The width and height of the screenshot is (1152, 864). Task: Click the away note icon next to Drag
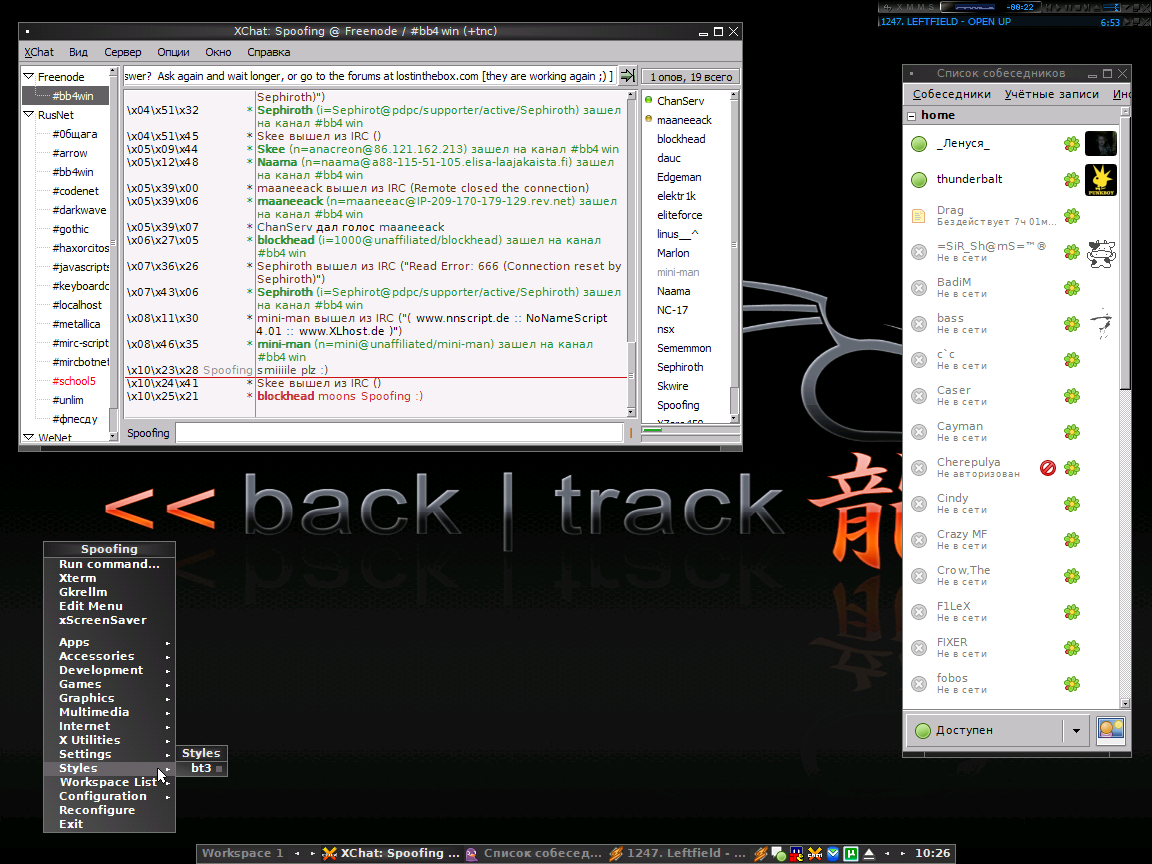pyautogui.click(x=919, y=216)
